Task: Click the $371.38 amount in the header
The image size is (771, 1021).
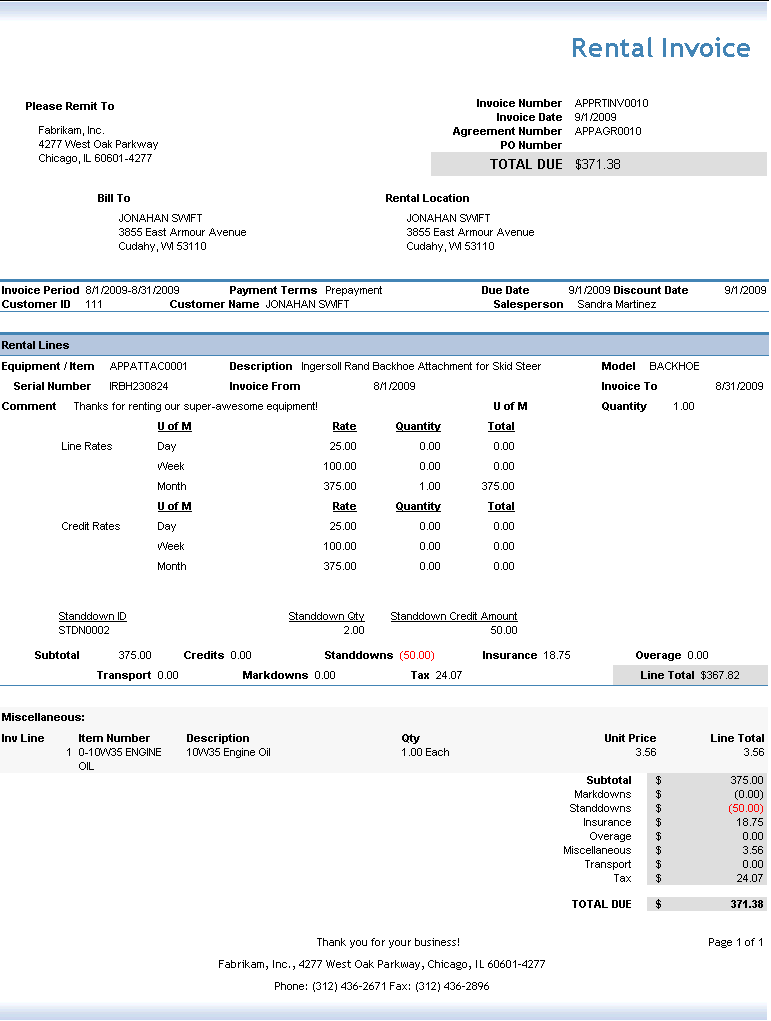Action: tap(598, 164)
